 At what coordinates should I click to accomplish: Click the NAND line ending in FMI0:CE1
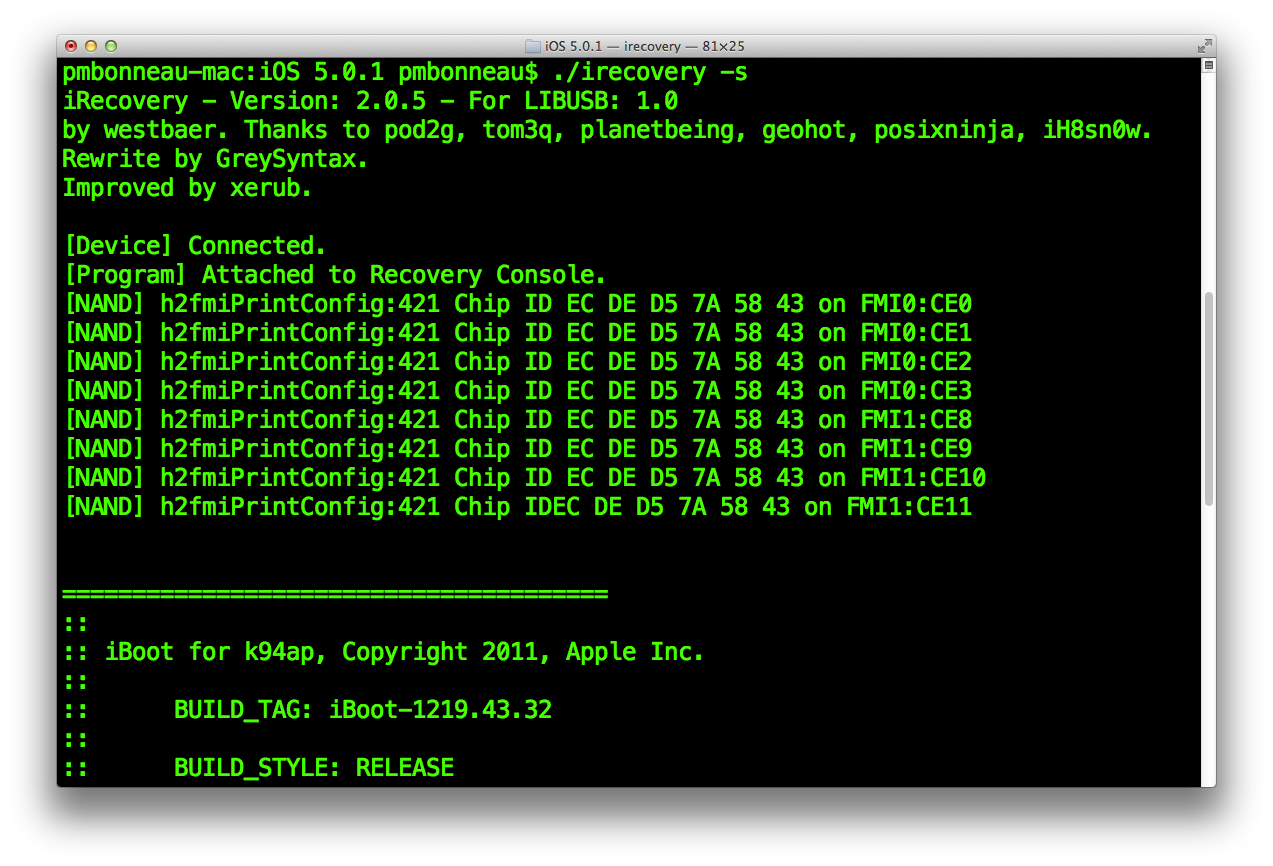pyautogui.click(x=517, y=333)
